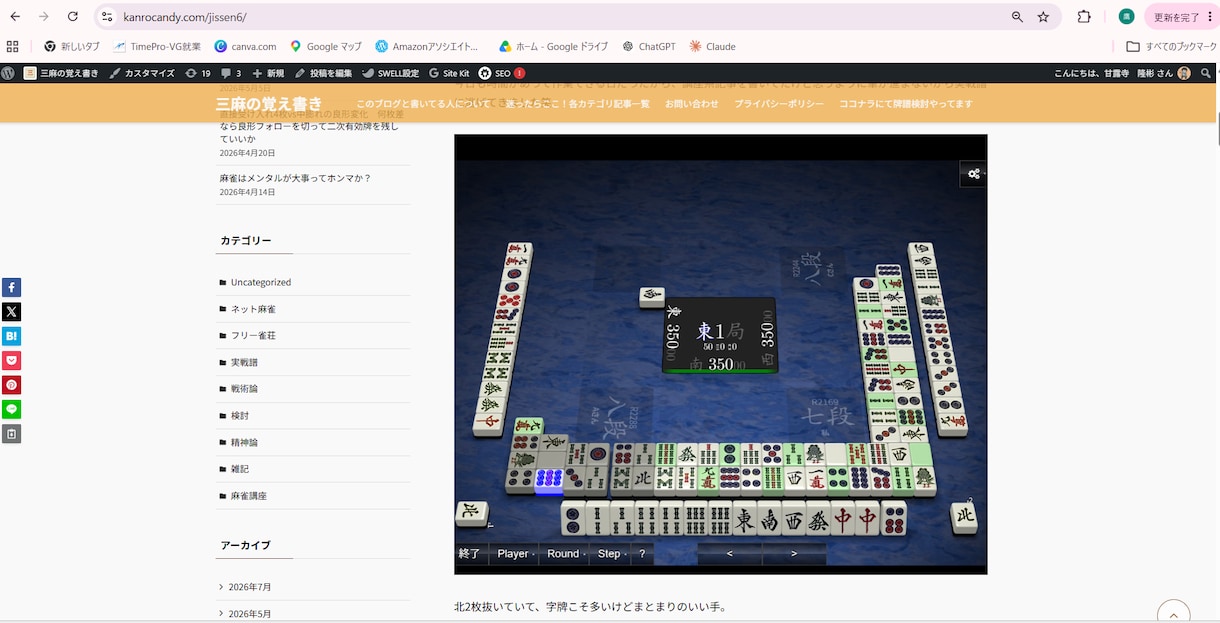
Task: Open the game viewer settings gear icon
Action: click(973, 174)
